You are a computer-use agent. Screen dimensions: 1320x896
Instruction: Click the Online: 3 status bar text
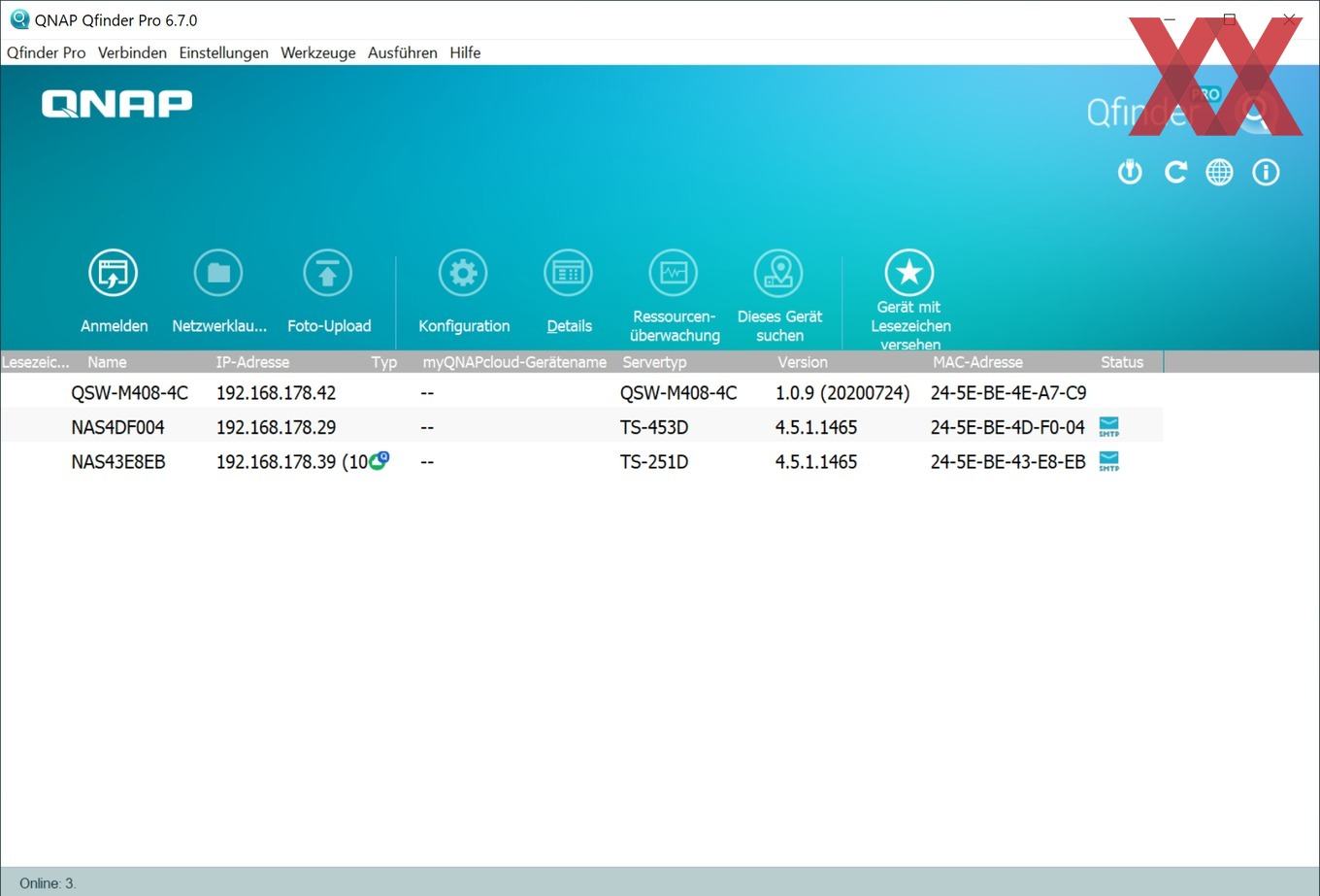[48, 883]
